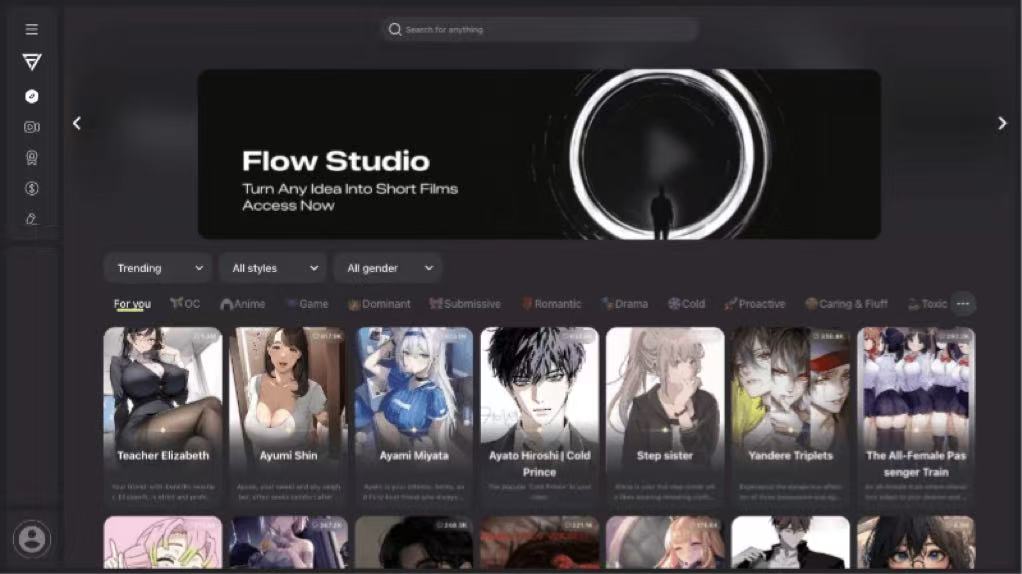Viewport: 1022px width, 574px height.
Task: Click the Flow Studio Access Now banner
Action: pyautogui.click(x=539, y=154)
